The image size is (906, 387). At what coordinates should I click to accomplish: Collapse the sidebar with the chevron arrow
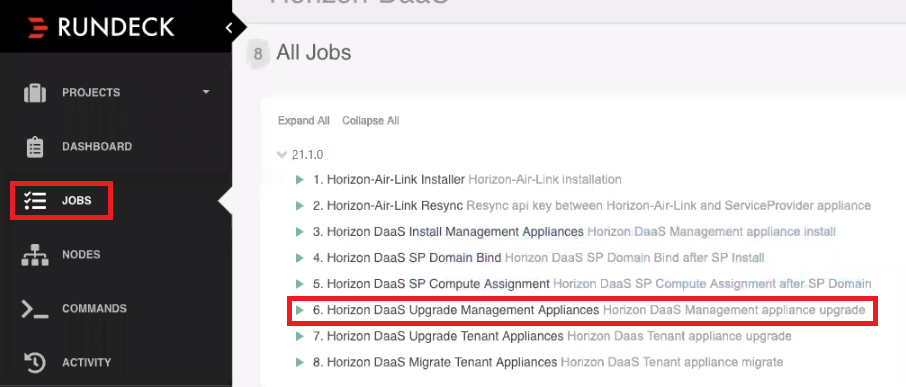coord(229,27)
